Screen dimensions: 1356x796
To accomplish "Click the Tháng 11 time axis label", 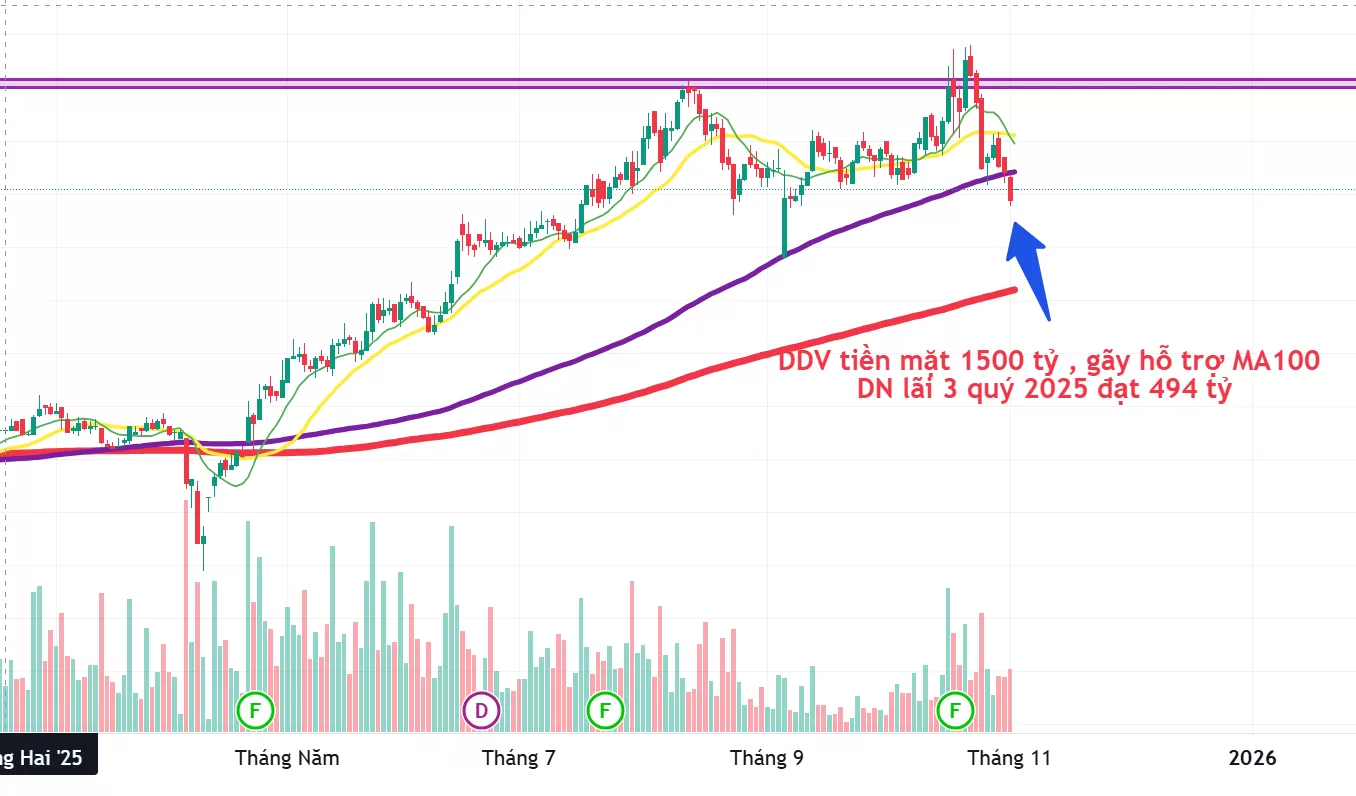I will [1009, 758].
